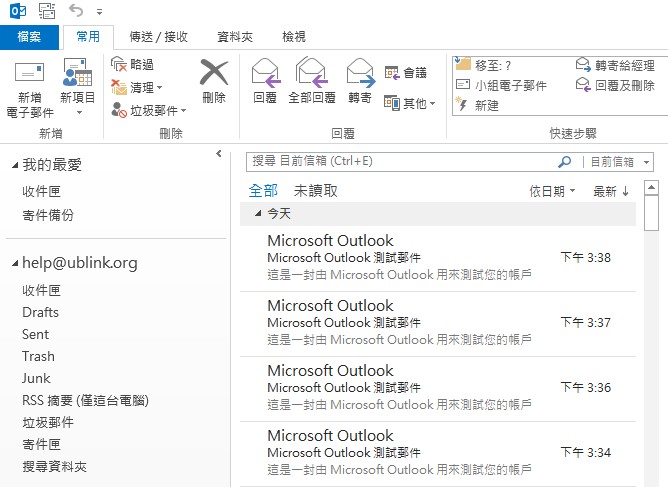Click the New Email (新增電子郵件) icon
The width and height of the screenshot is (668, 487).
click(29, 74)
